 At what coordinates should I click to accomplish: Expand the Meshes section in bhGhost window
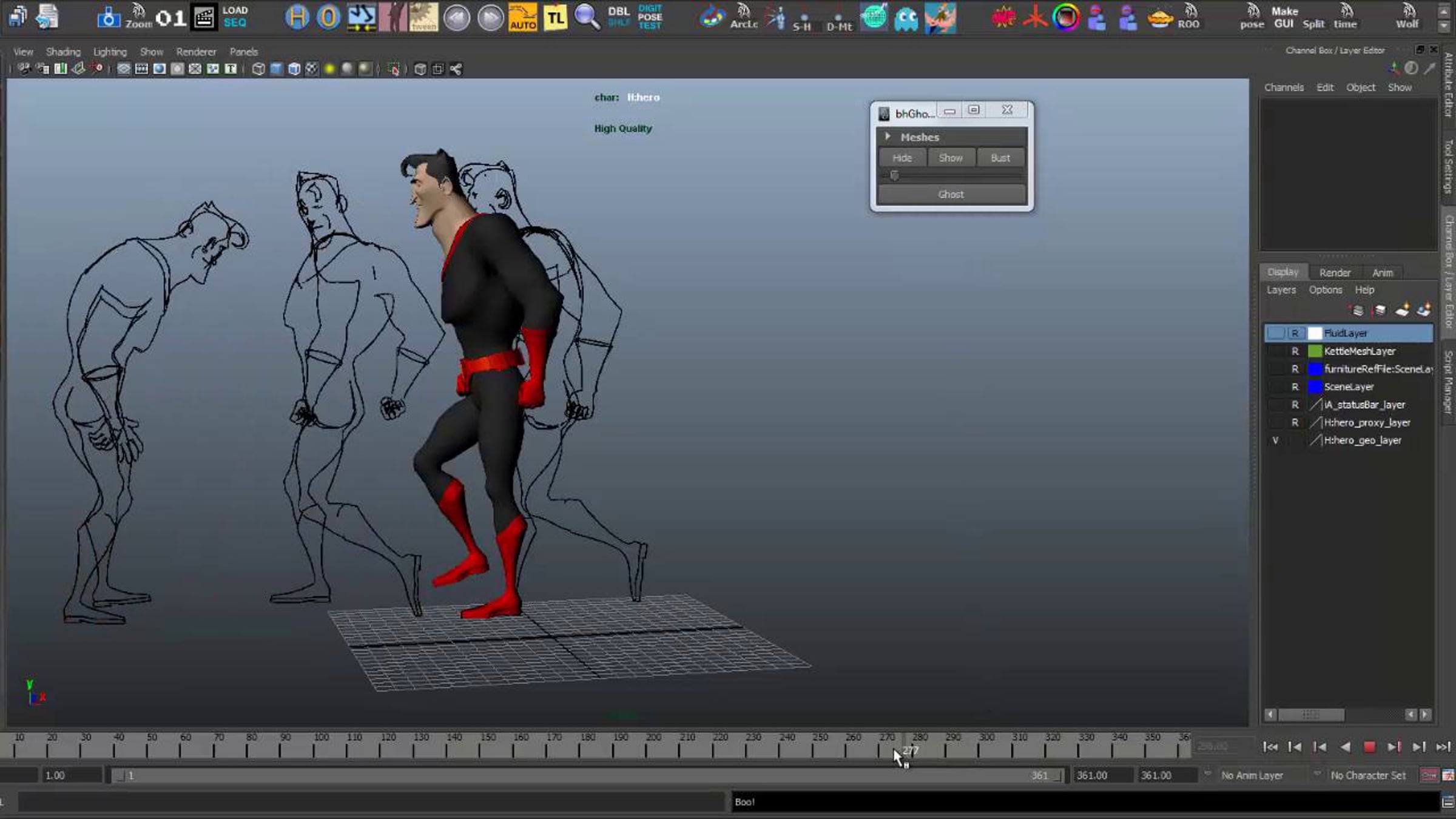[888, 136]
